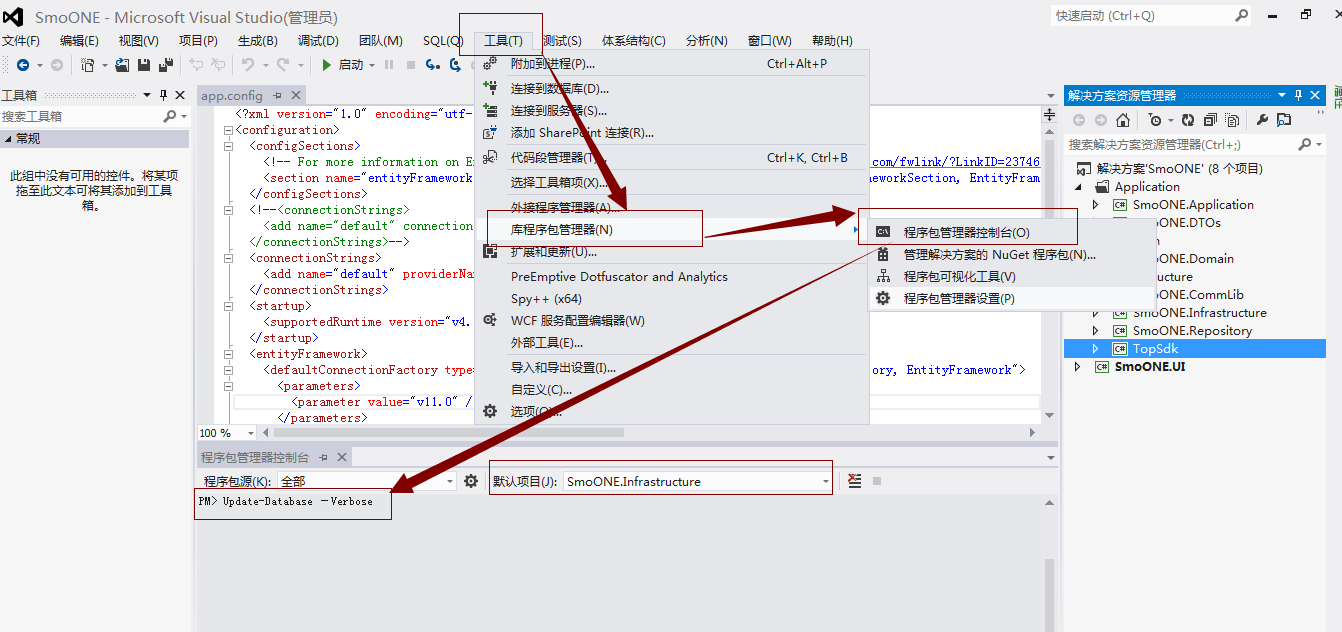
Task: Click the Collapse All icon in Solution Explorer
Action: coord(1210,120)
